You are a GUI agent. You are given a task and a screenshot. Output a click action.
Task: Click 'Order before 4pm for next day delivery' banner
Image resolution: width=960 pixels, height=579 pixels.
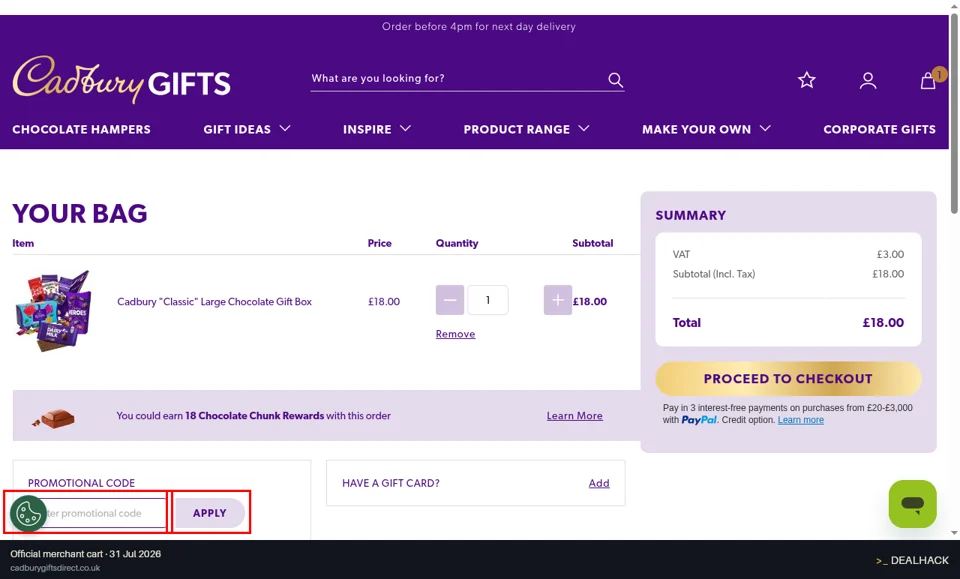pos(479,26)
